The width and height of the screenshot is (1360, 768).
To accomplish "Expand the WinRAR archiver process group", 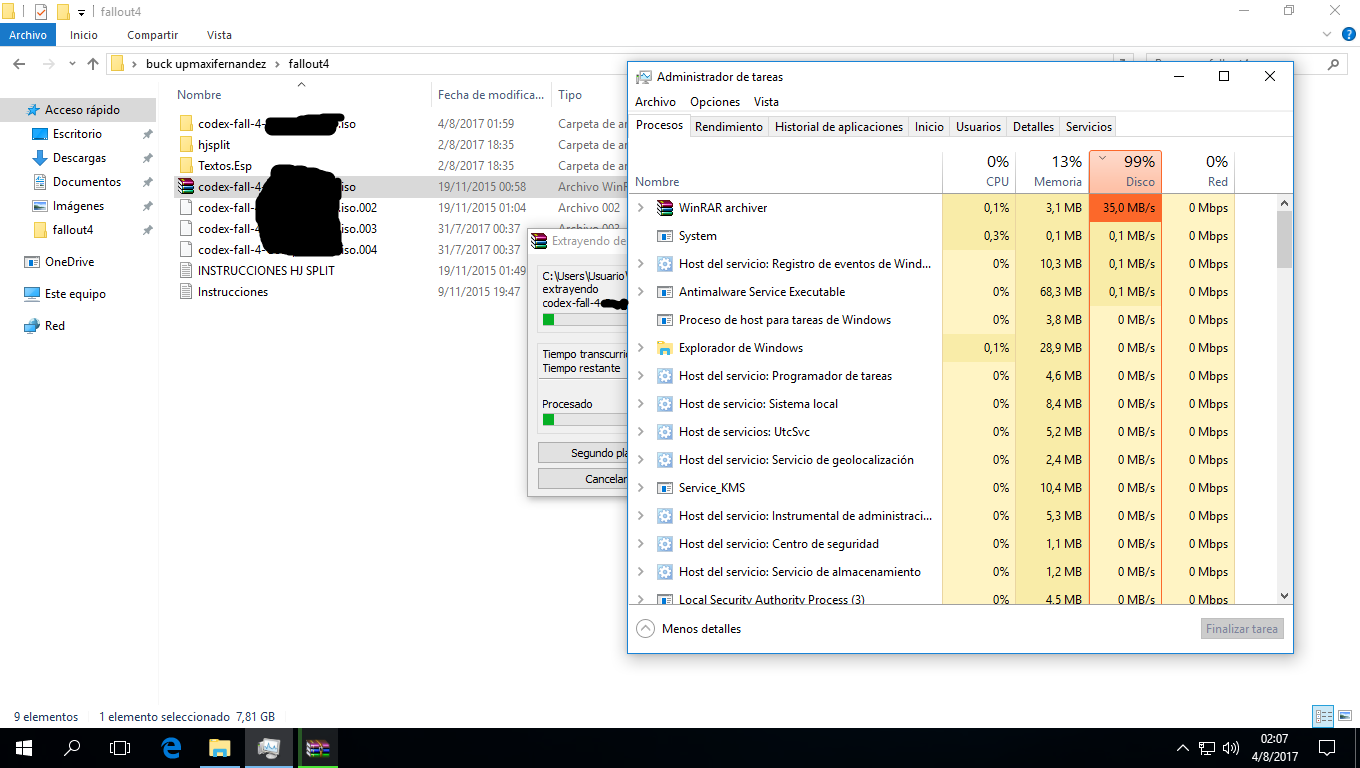I will pos(641,208).
